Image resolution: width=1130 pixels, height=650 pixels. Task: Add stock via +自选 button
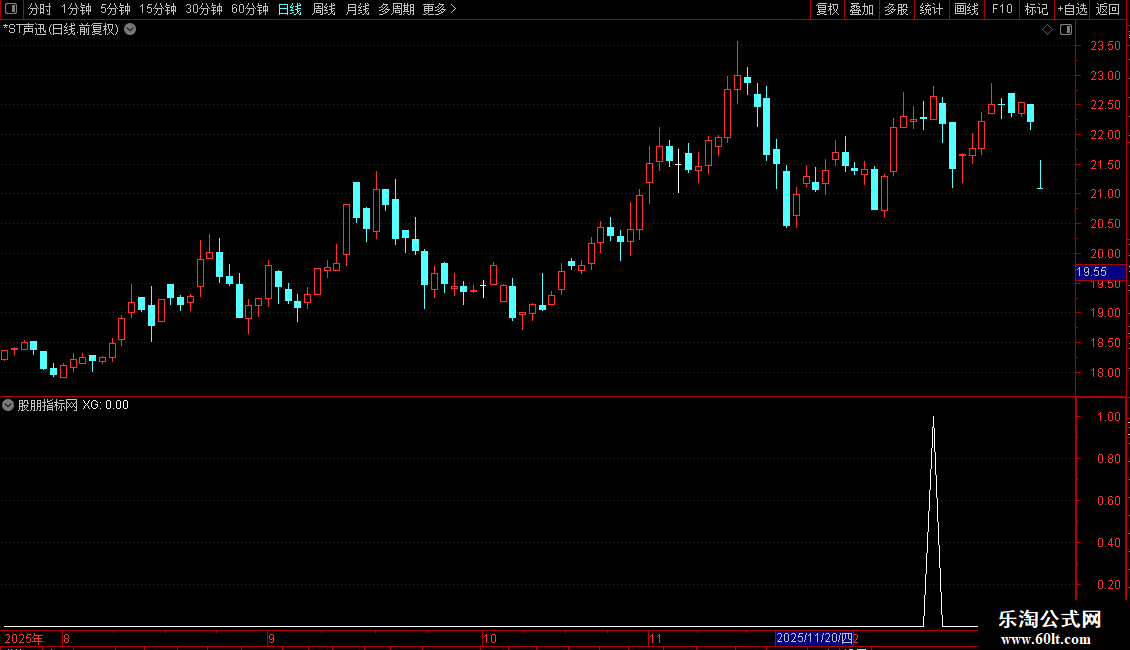[x=1072, y=9]
